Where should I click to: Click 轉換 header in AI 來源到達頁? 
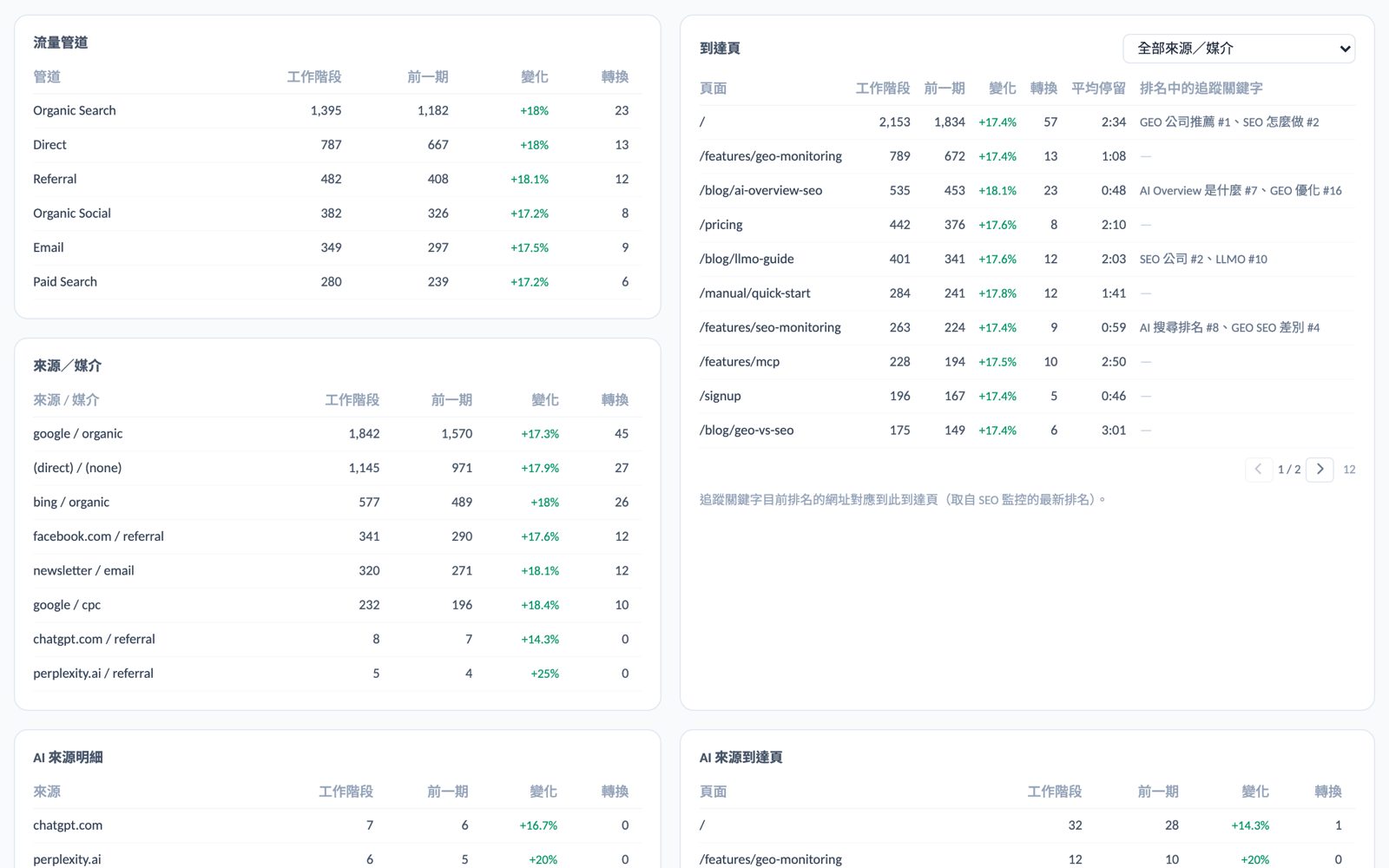(1328, 792)
